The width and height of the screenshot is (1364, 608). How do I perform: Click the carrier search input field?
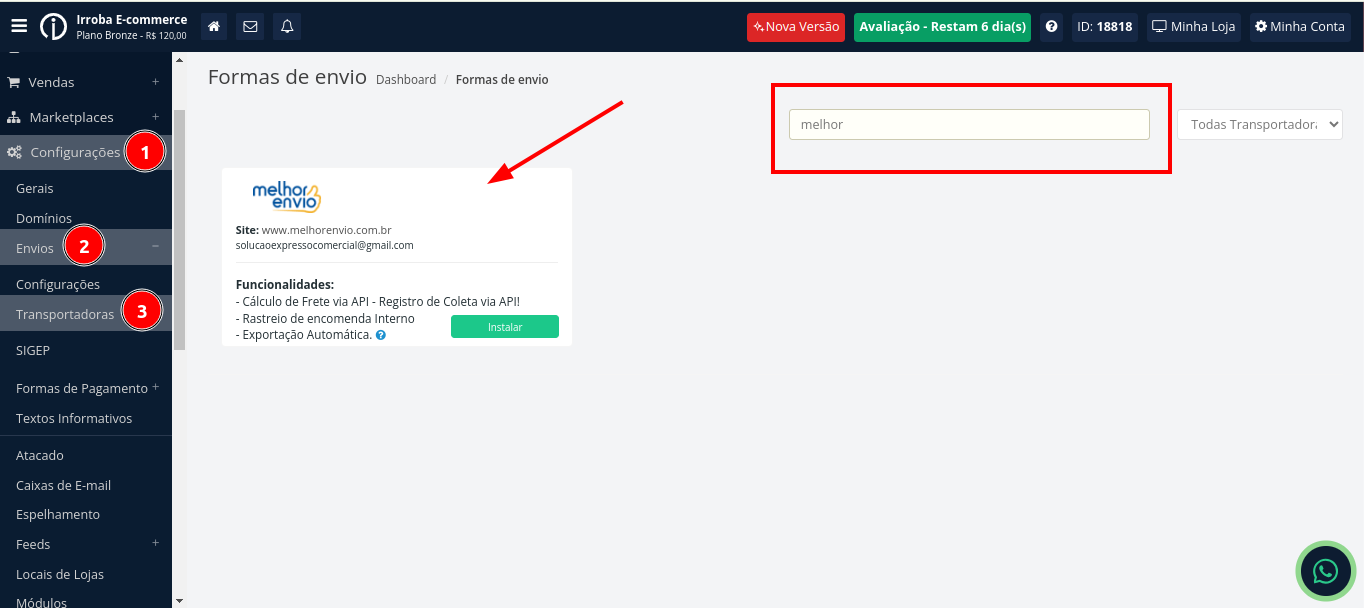[969, 125]
